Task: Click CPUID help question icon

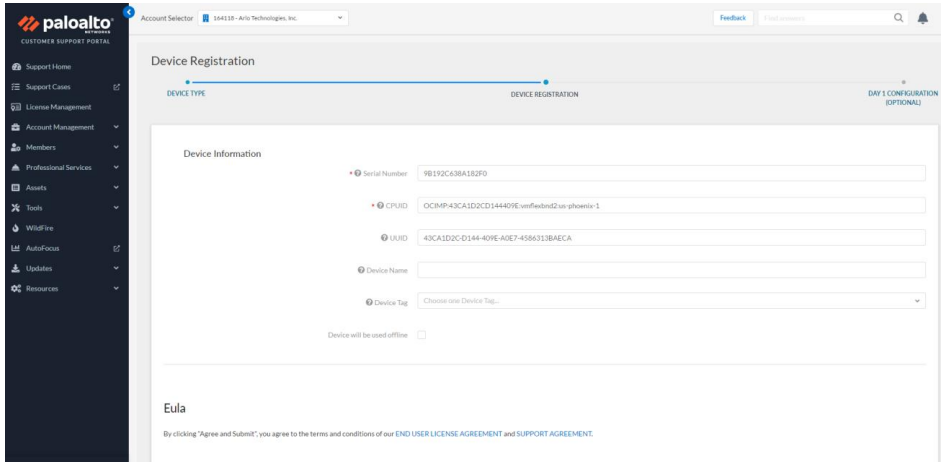Action: click(x=380, y=205)
